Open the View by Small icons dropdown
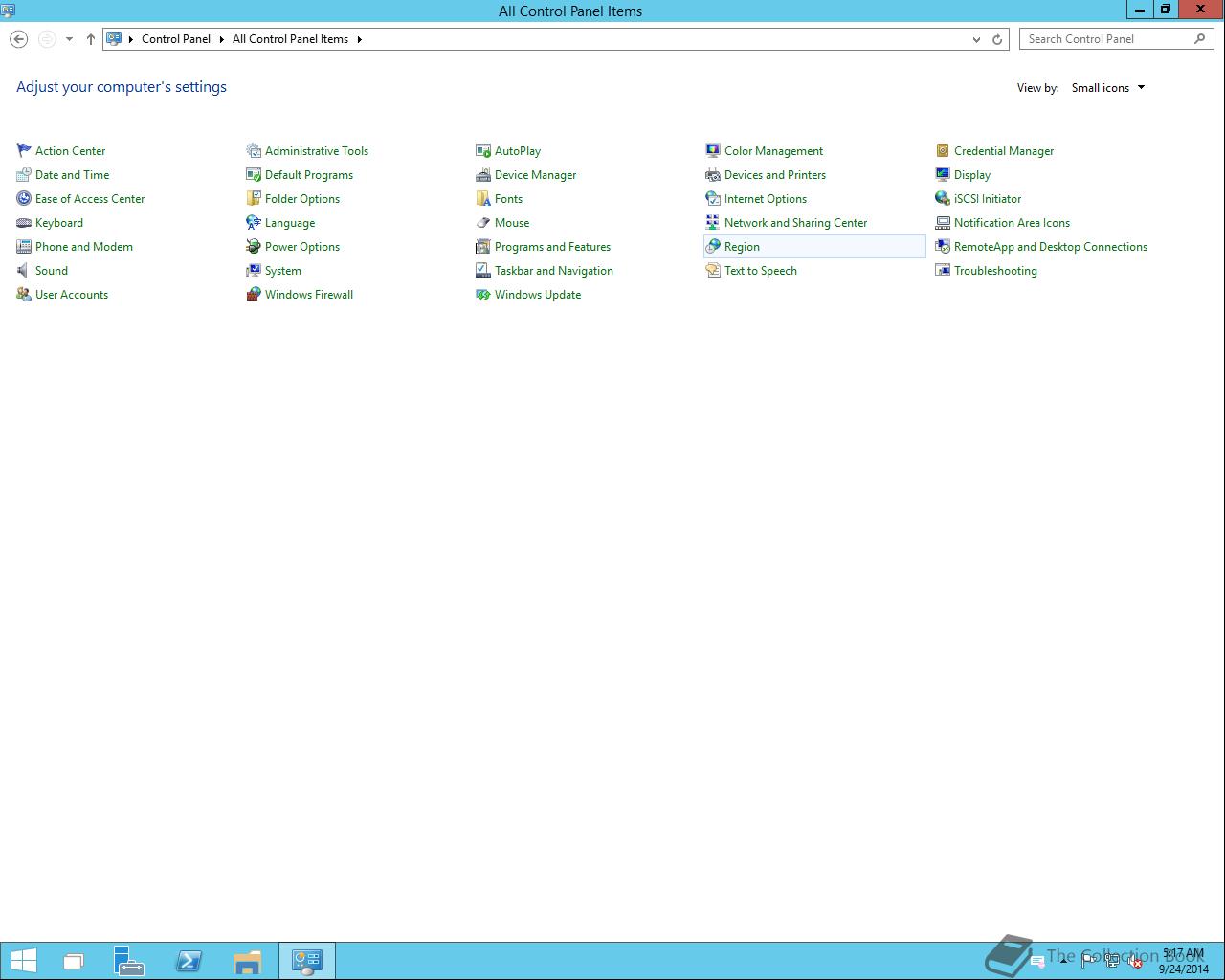 (1107, 87)
